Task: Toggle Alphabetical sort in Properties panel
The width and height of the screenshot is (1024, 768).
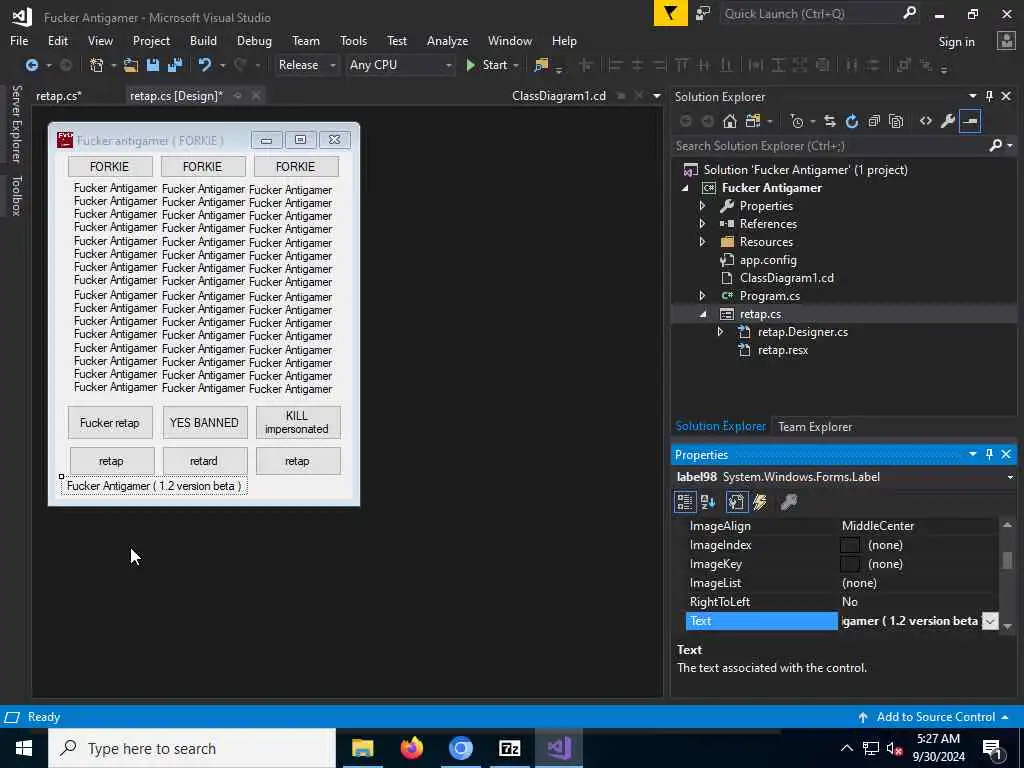Action: [708, 502]
